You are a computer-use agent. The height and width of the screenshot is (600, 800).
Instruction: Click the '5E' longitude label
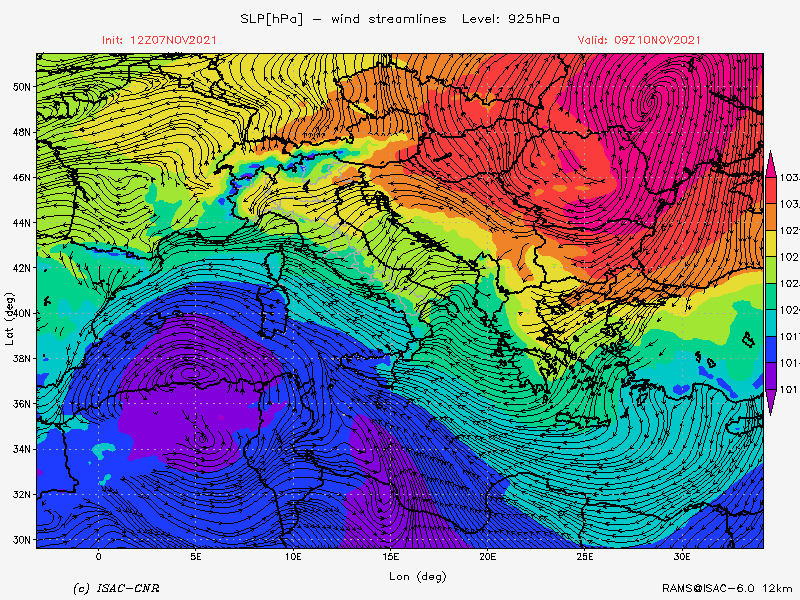pyautogui.click(x=196, y=557)
